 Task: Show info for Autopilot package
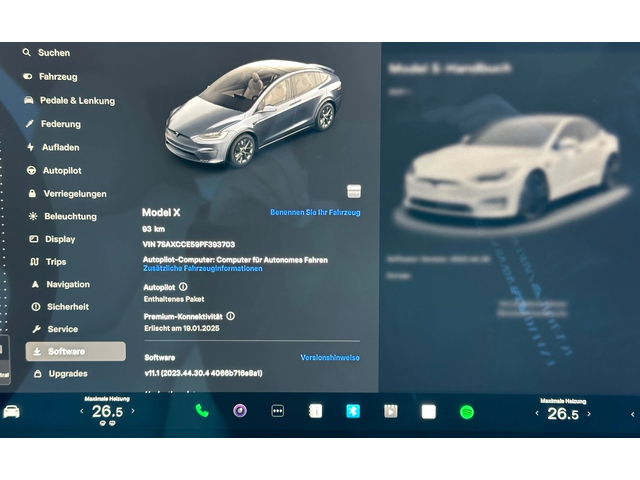[x=183, y=287]
